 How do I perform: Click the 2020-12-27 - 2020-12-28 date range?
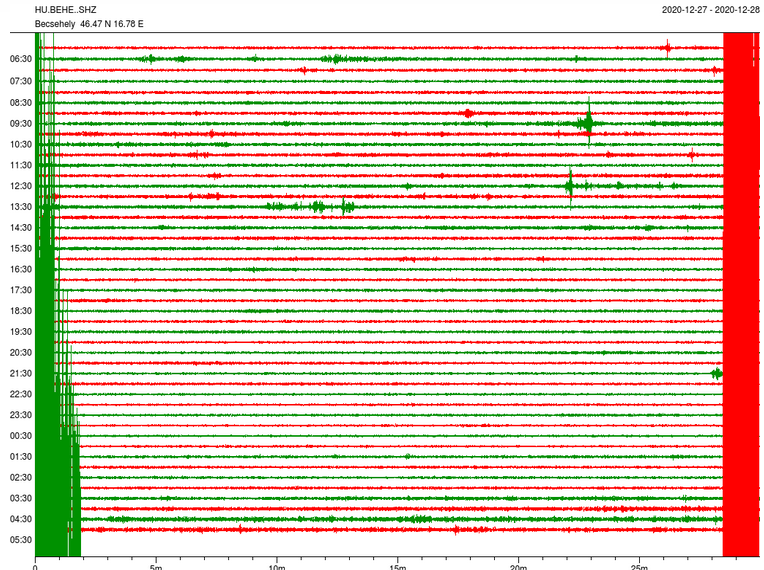pos(711,10)
